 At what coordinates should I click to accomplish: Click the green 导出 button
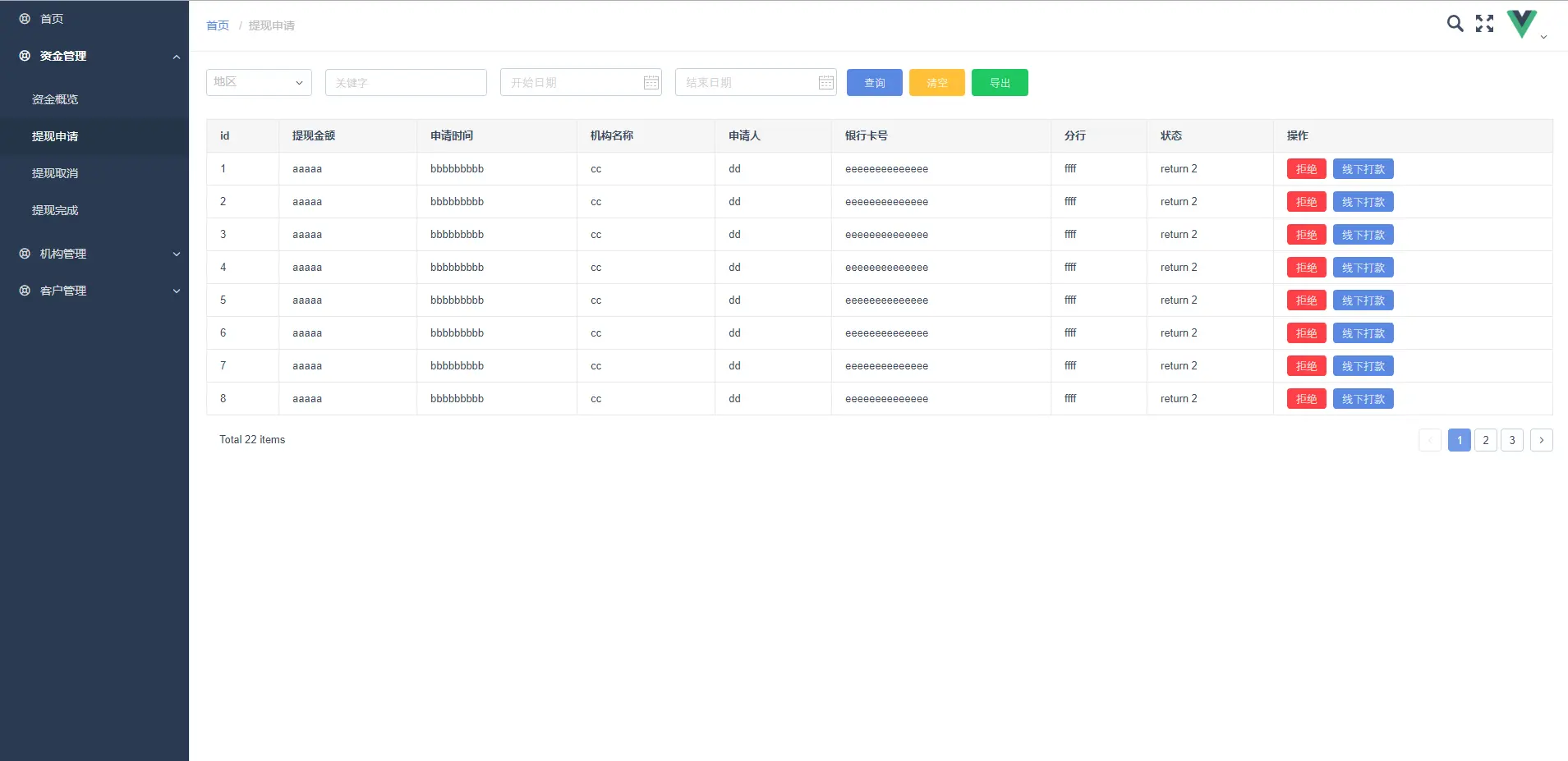pos(1000,83)
